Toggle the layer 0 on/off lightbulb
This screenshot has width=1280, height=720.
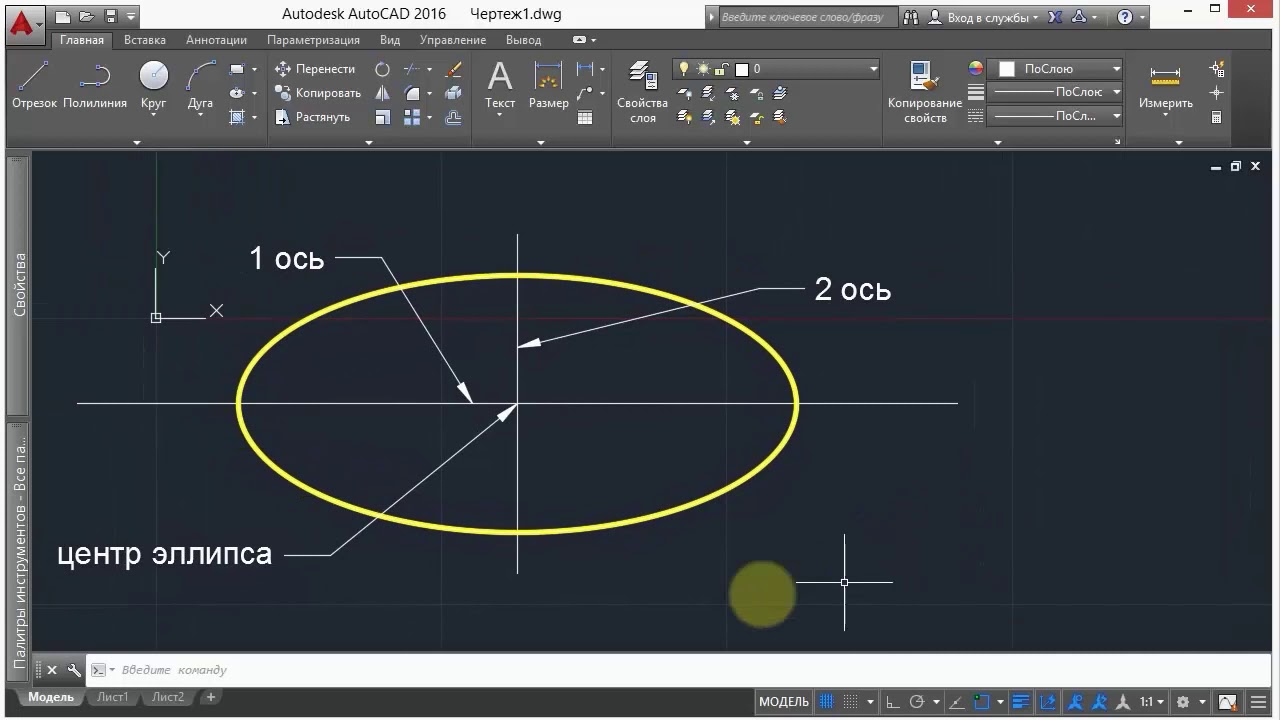(684, 69)
